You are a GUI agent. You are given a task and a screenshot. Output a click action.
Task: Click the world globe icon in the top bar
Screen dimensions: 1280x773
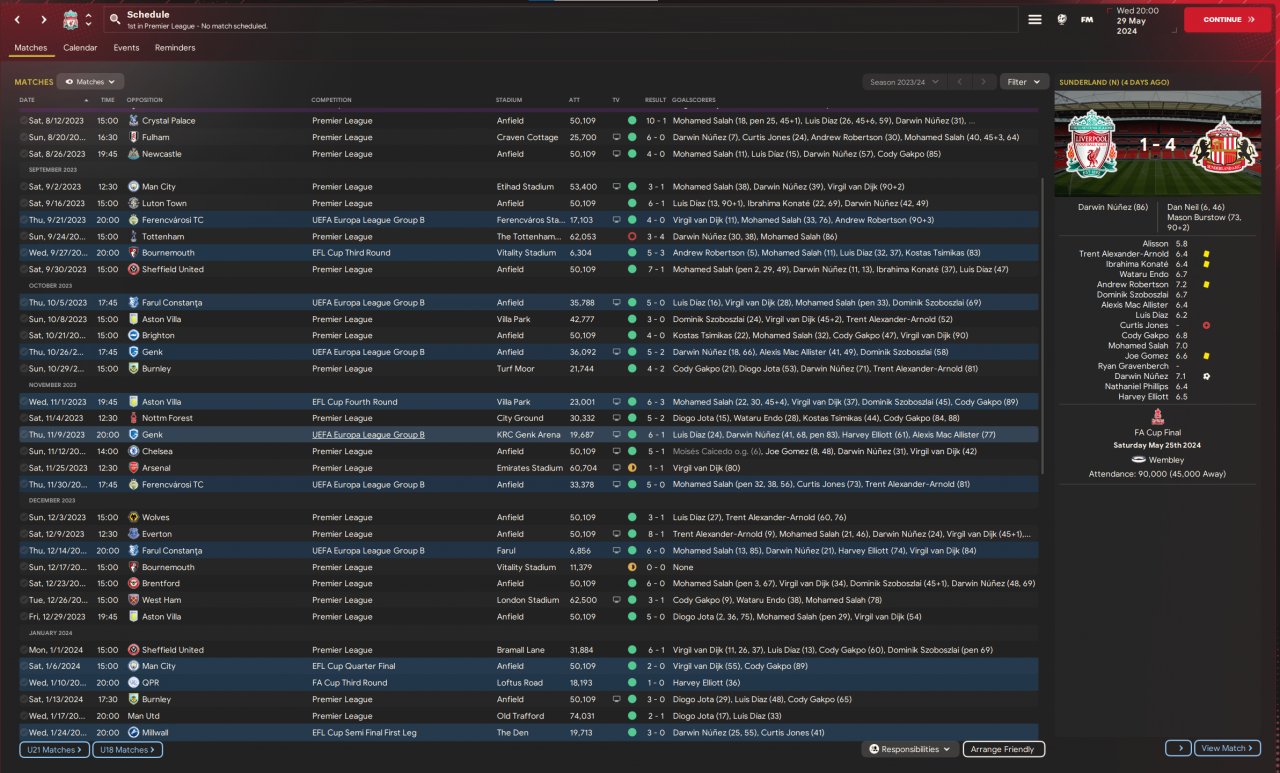[1061, 19]
